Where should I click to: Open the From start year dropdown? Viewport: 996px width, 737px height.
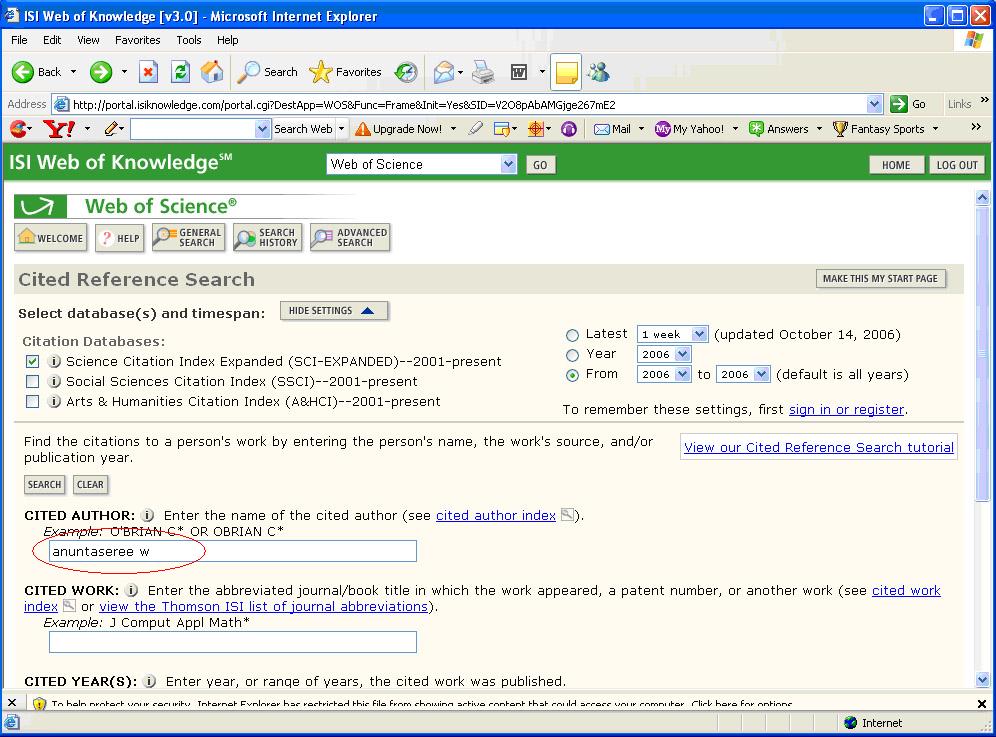pos(664,374)
